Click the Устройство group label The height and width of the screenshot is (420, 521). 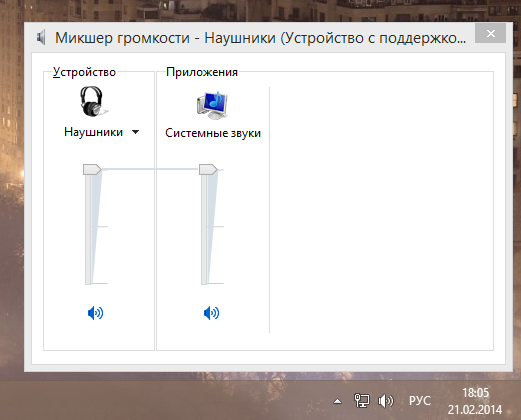point(84,72)
